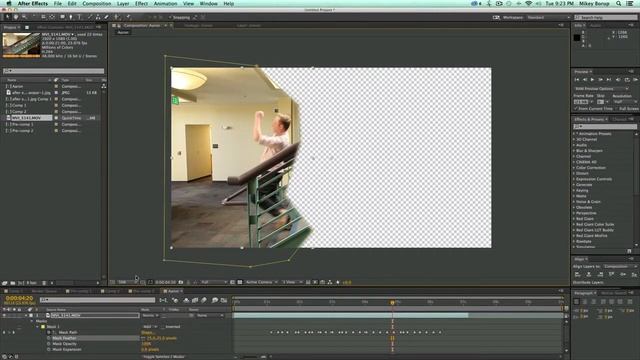Image resolution: width=640 pixels, height=360 pixels.
Task: Jump to last frame in Preview panel
Action: click(609, 80)
